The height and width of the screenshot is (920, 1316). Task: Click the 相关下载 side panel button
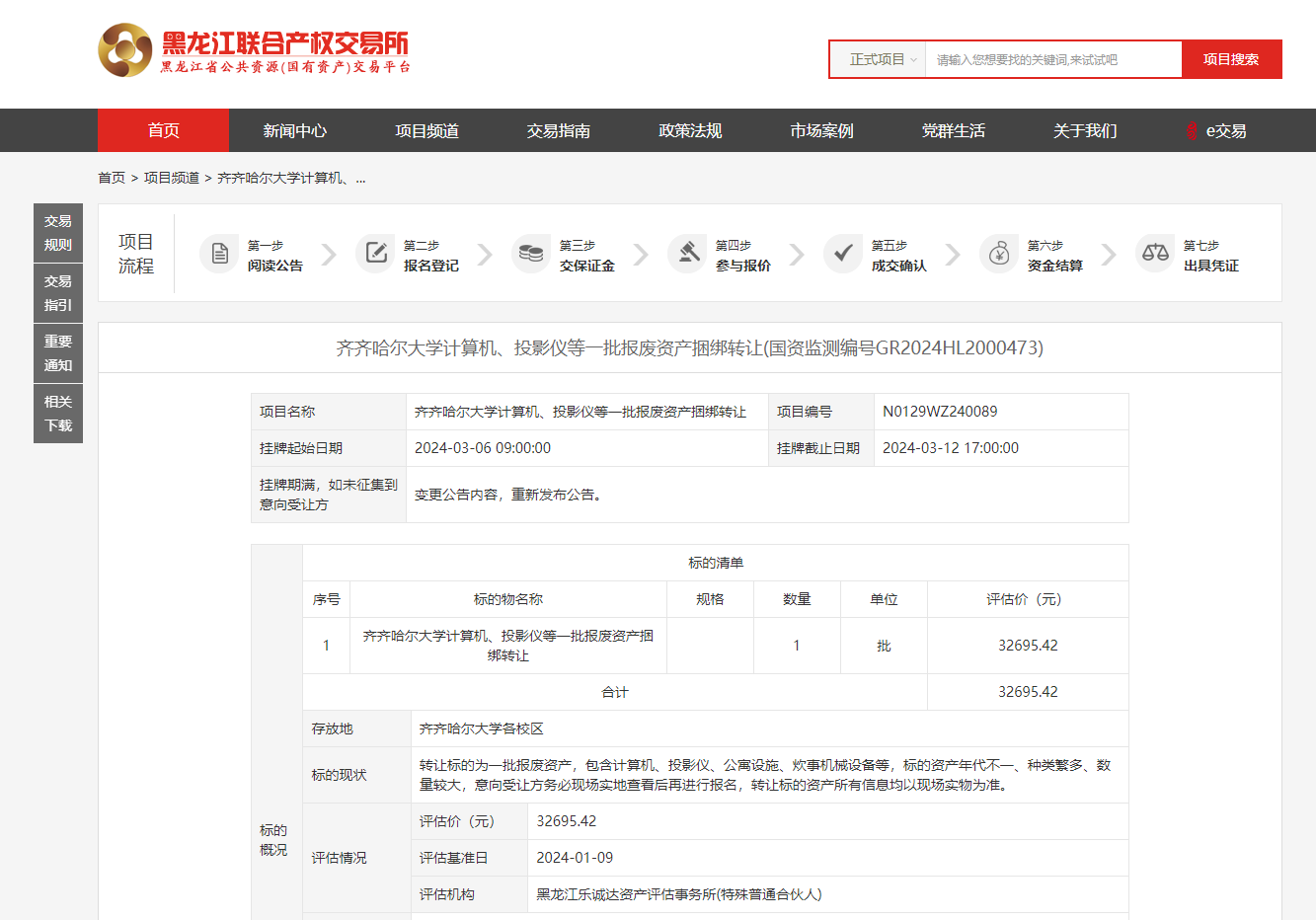click(x=58, y=414)
